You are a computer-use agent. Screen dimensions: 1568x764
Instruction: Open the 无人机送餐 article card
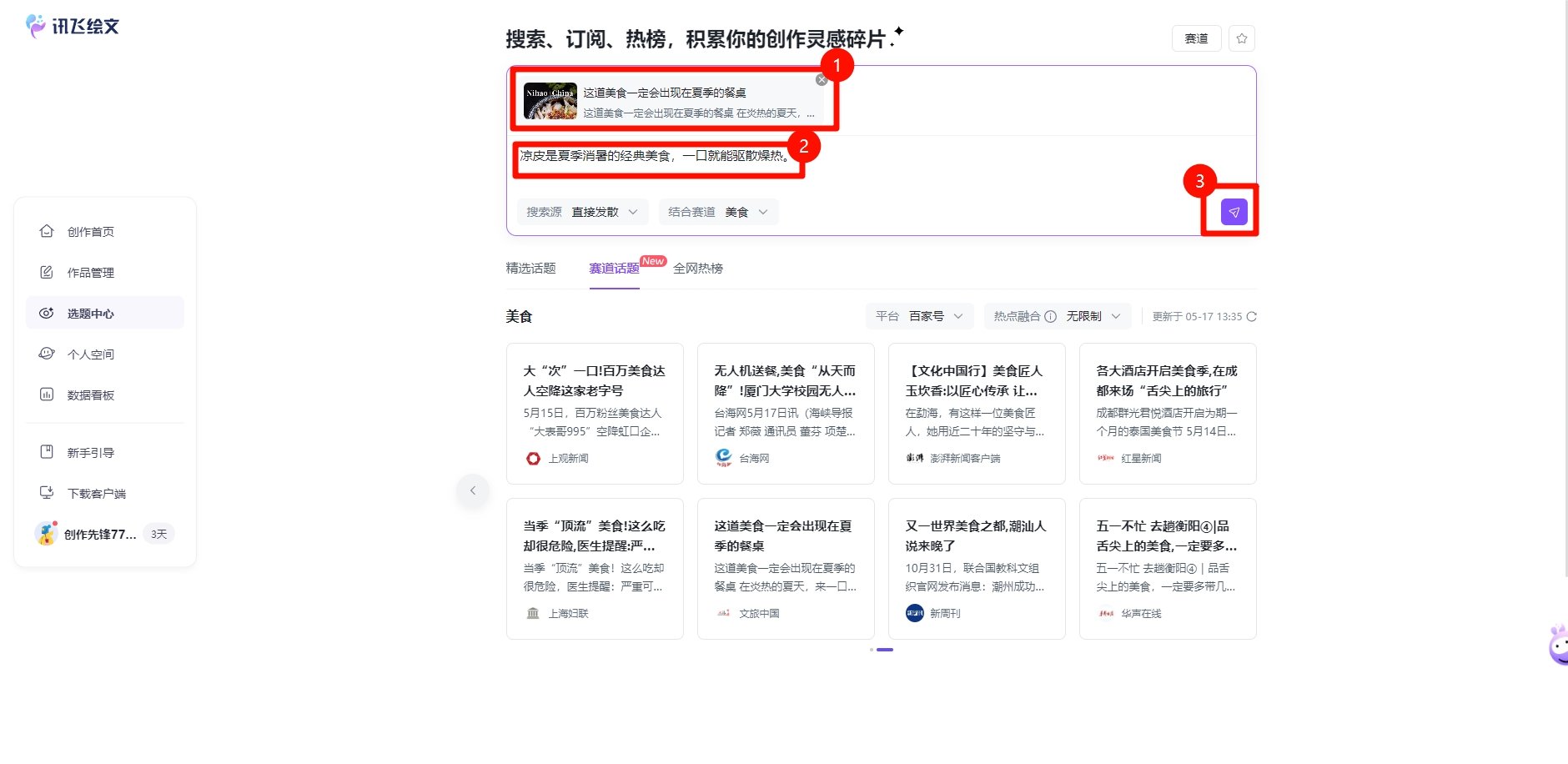coord(785,413)
